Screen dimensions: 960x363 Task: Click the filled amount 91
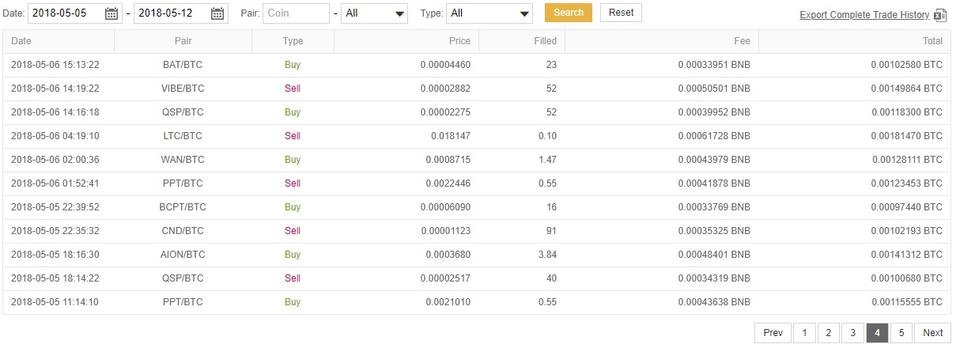(552, 231)
